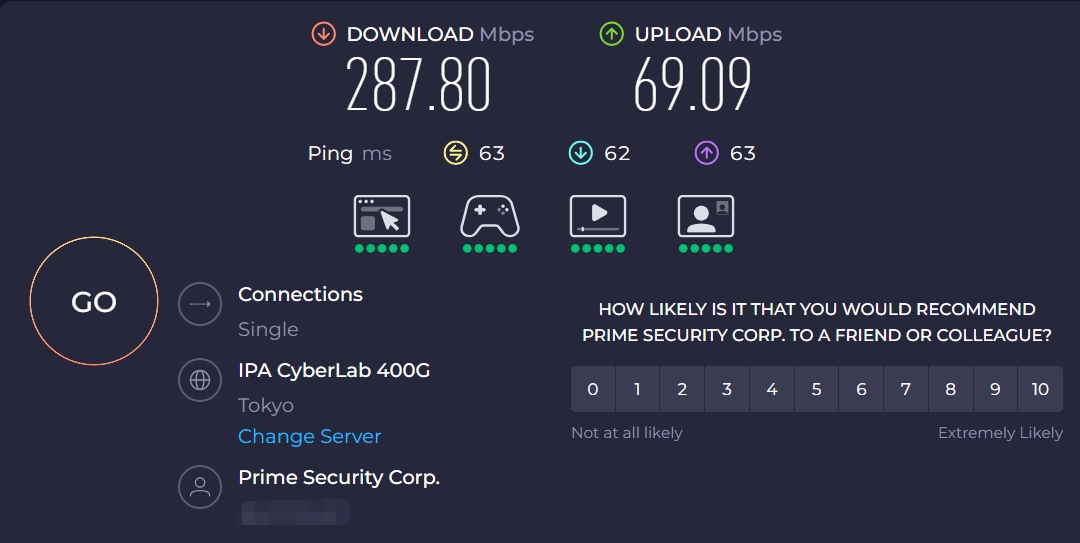The width and height of the screenshot is (1080, 543).
Task: Click the purple upload ping icon
Action: [707, 153]
